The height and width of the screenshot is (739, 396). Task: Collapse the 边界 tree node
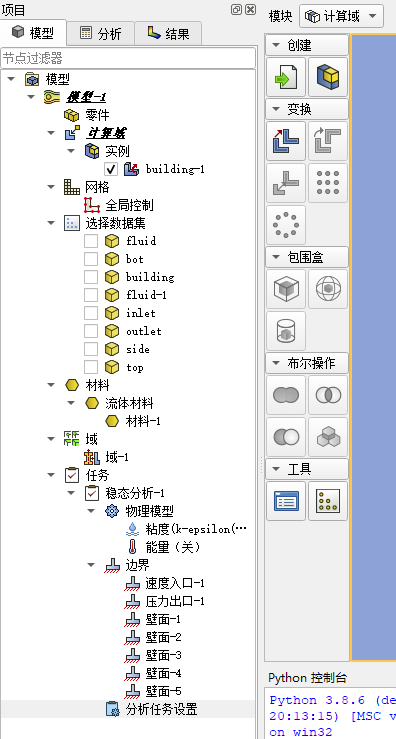point(91,565)
